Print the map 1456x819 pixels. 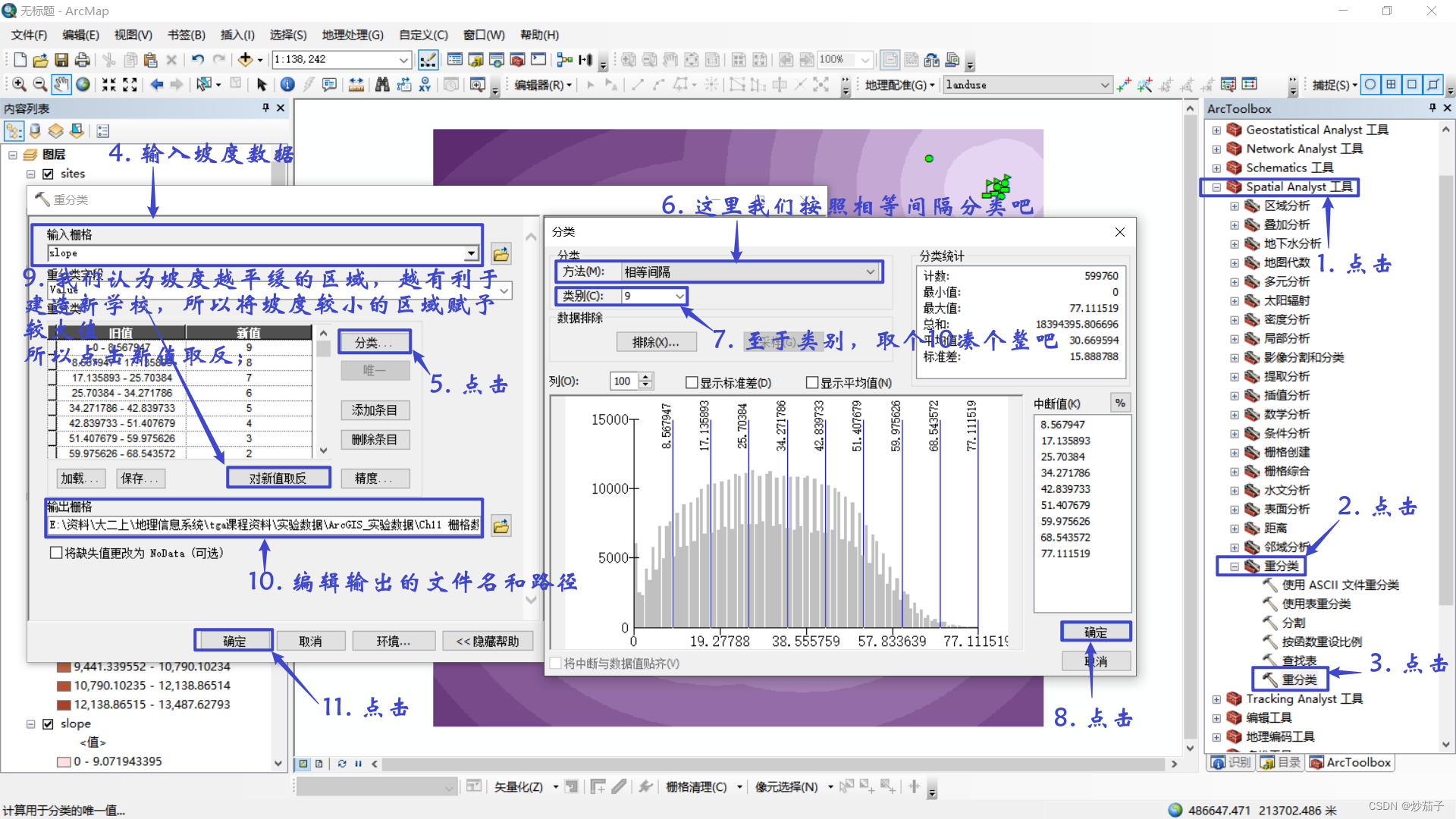[x=82, y=60]
